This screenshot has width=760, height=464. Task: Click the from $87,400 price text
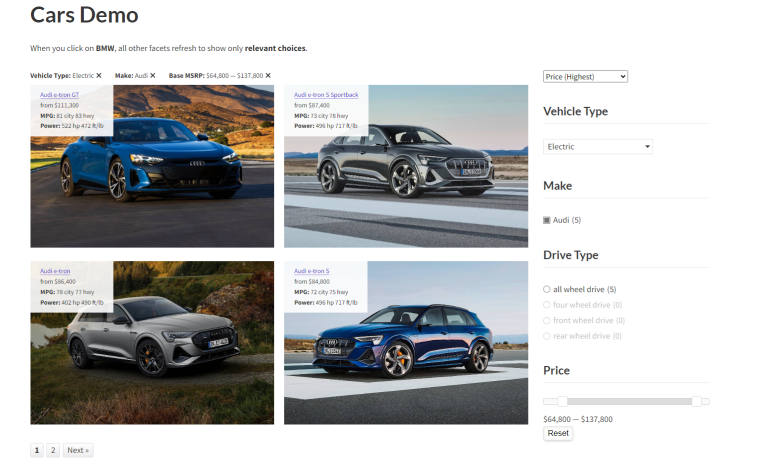(312, 105)
